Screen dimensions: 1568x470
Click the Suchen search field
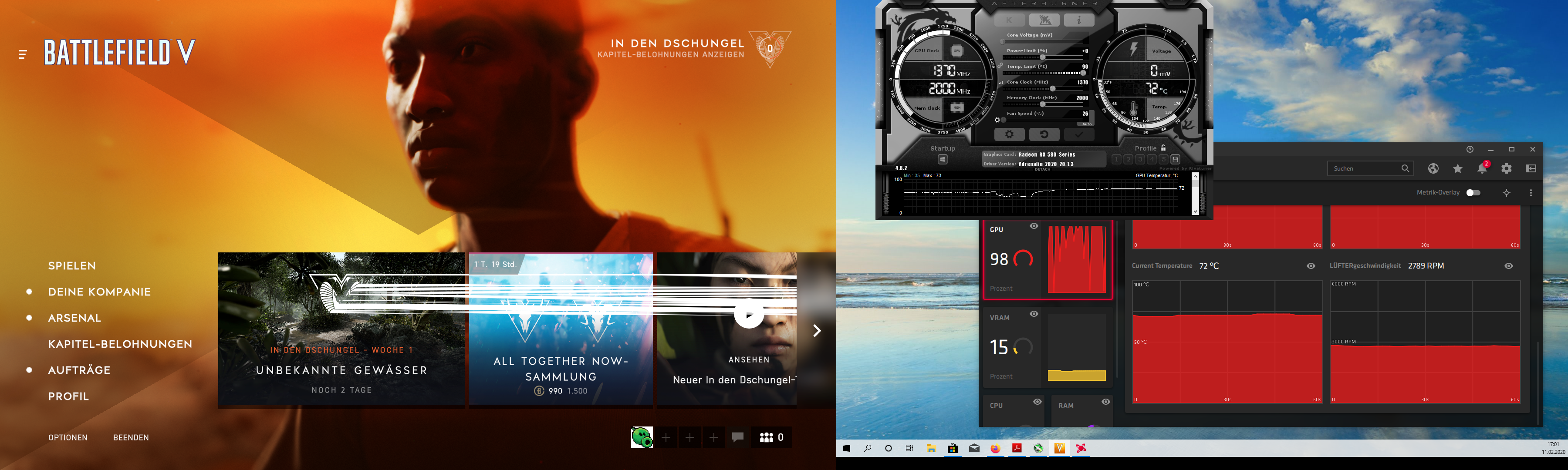tap(1363, 168)
